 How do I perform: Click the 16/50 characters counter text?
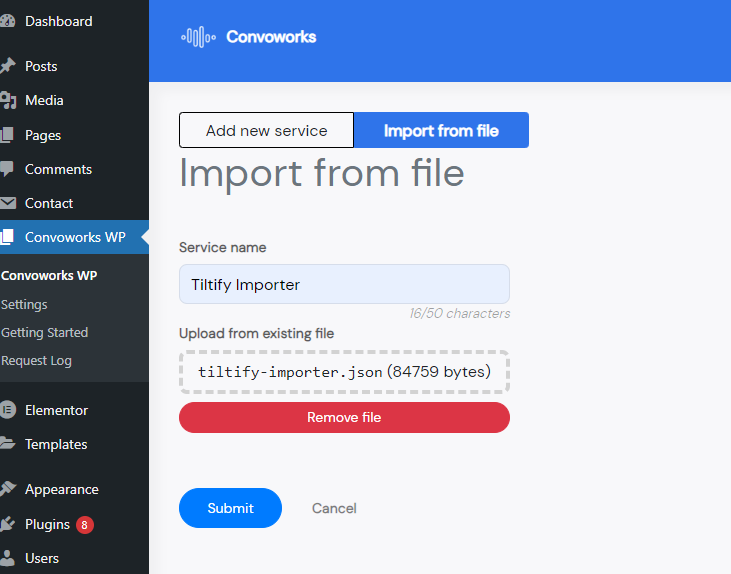pyautogui.click(x=460, y=313)
